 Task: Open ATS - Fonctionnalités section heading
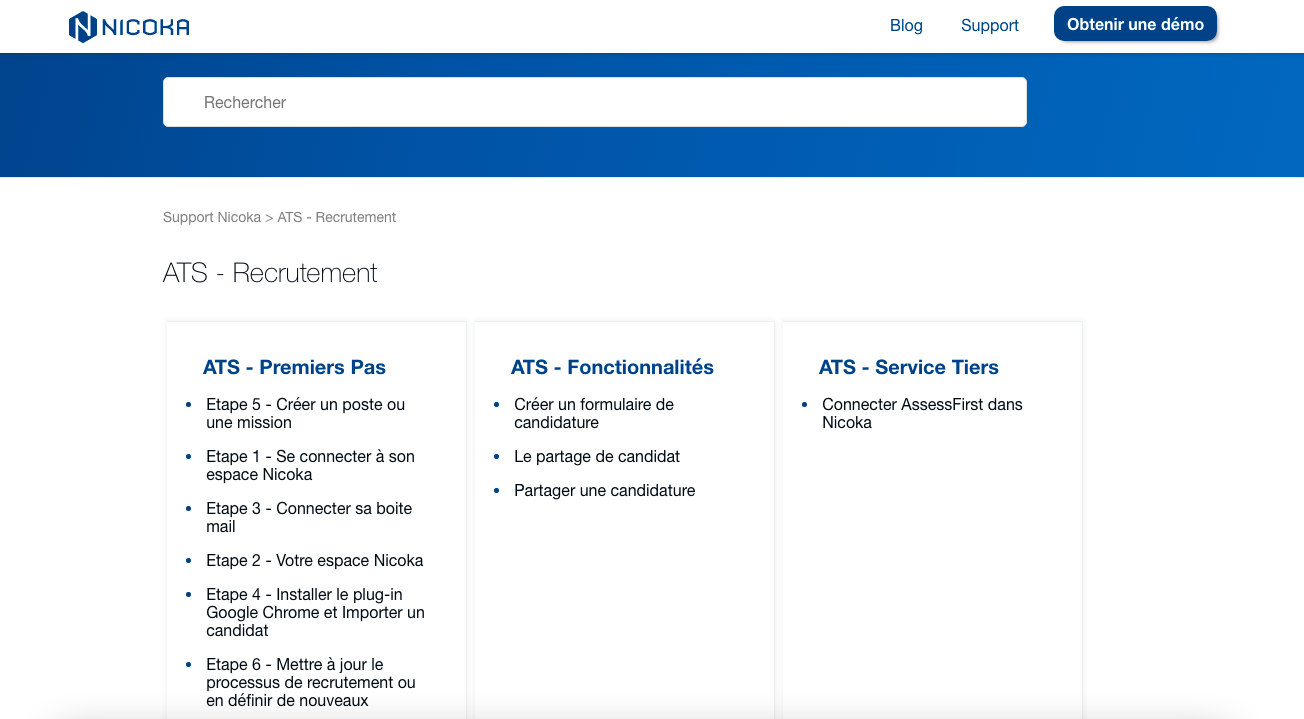tap(612, 367)
